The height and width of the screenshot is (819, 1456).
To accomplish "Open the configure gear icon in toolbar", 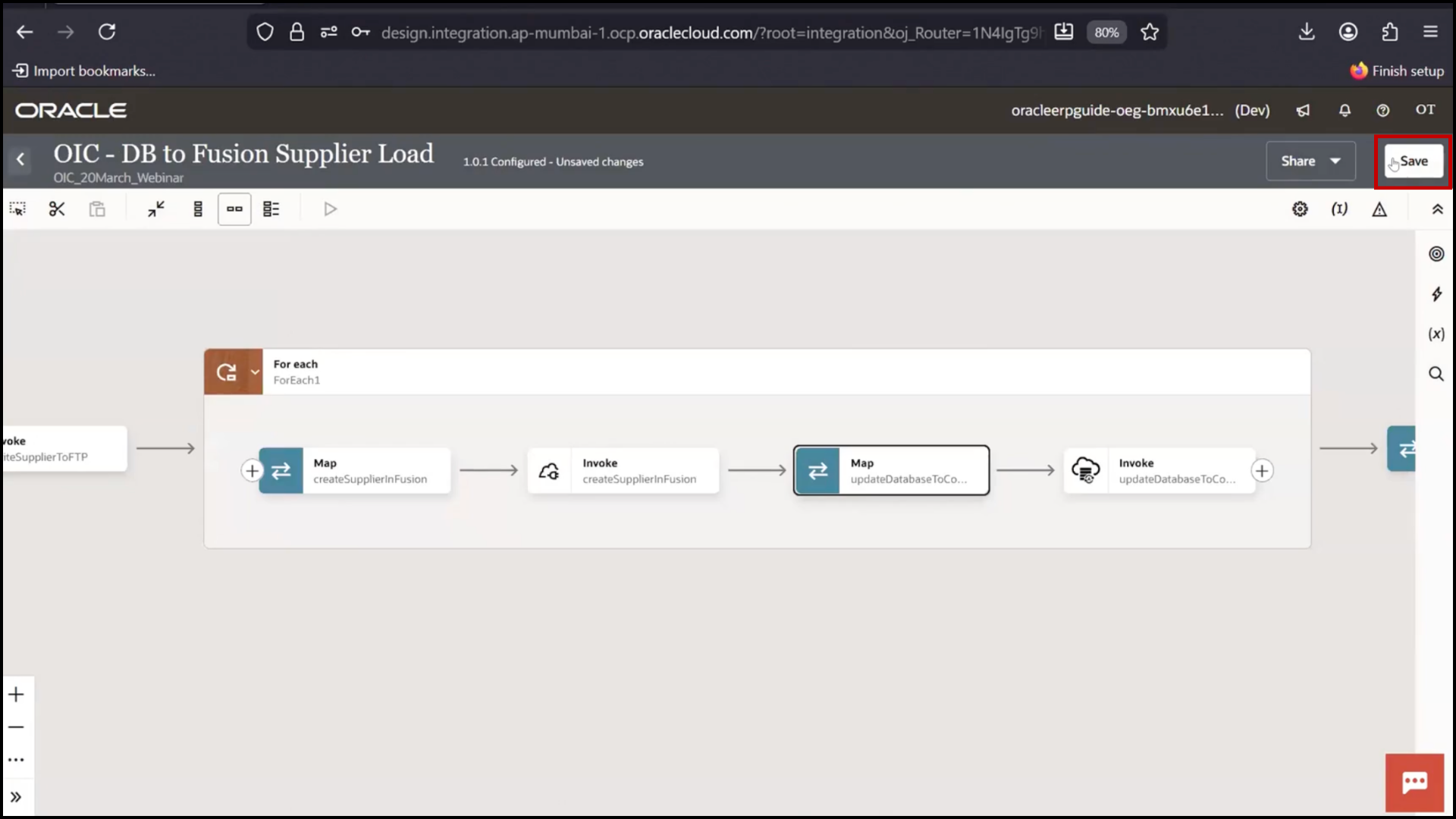I will click(x=1300, y=209).
